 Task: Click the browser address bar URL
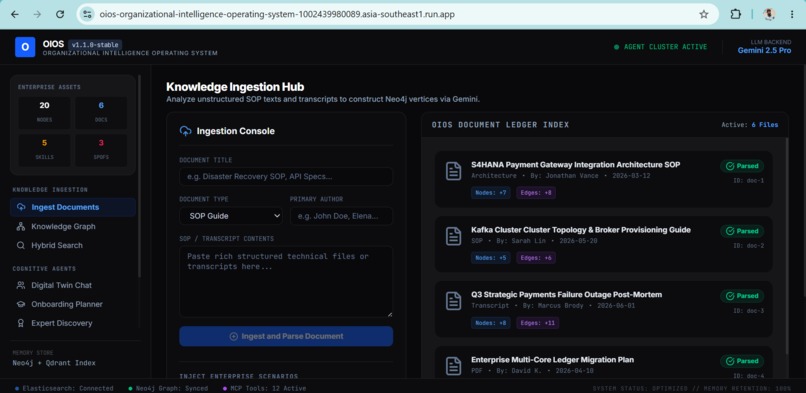click(x=277, y=14)
